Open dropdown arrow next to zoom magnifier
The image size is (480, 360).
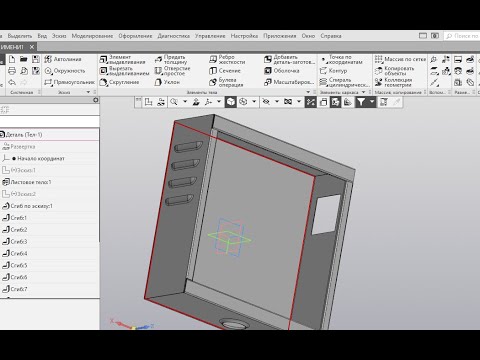pyautogui.click(x=185, y=102)
